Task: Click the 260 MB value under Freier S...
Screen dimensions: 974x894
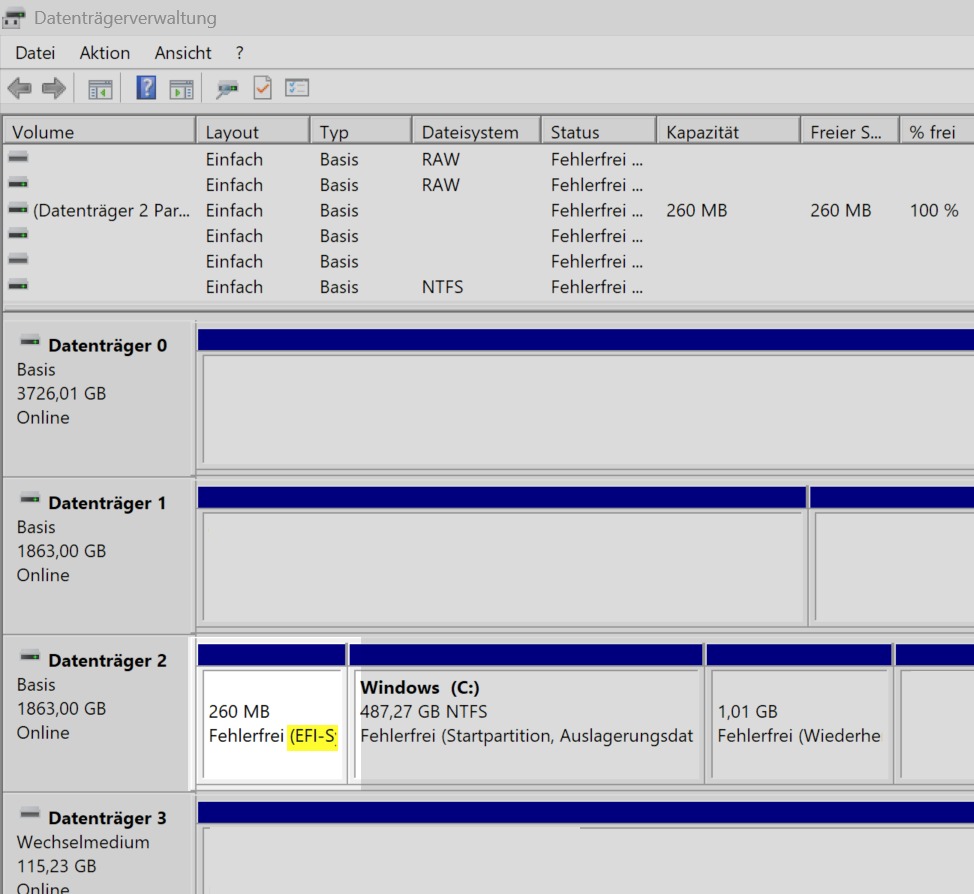Action: 840,211
